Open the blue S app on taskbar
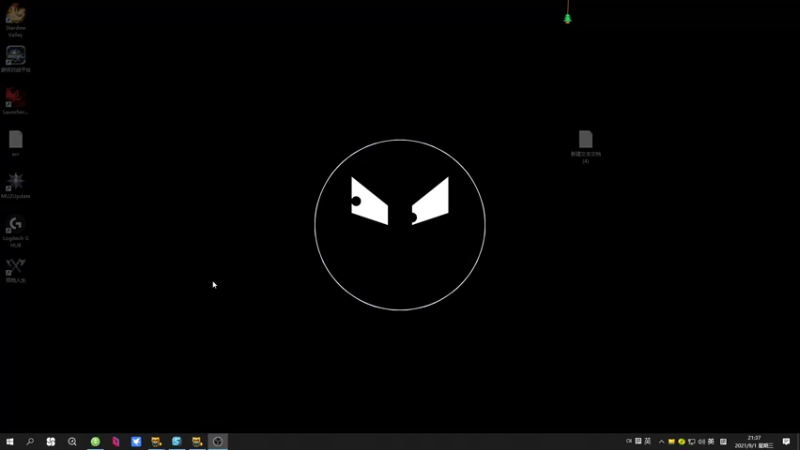 177,441
